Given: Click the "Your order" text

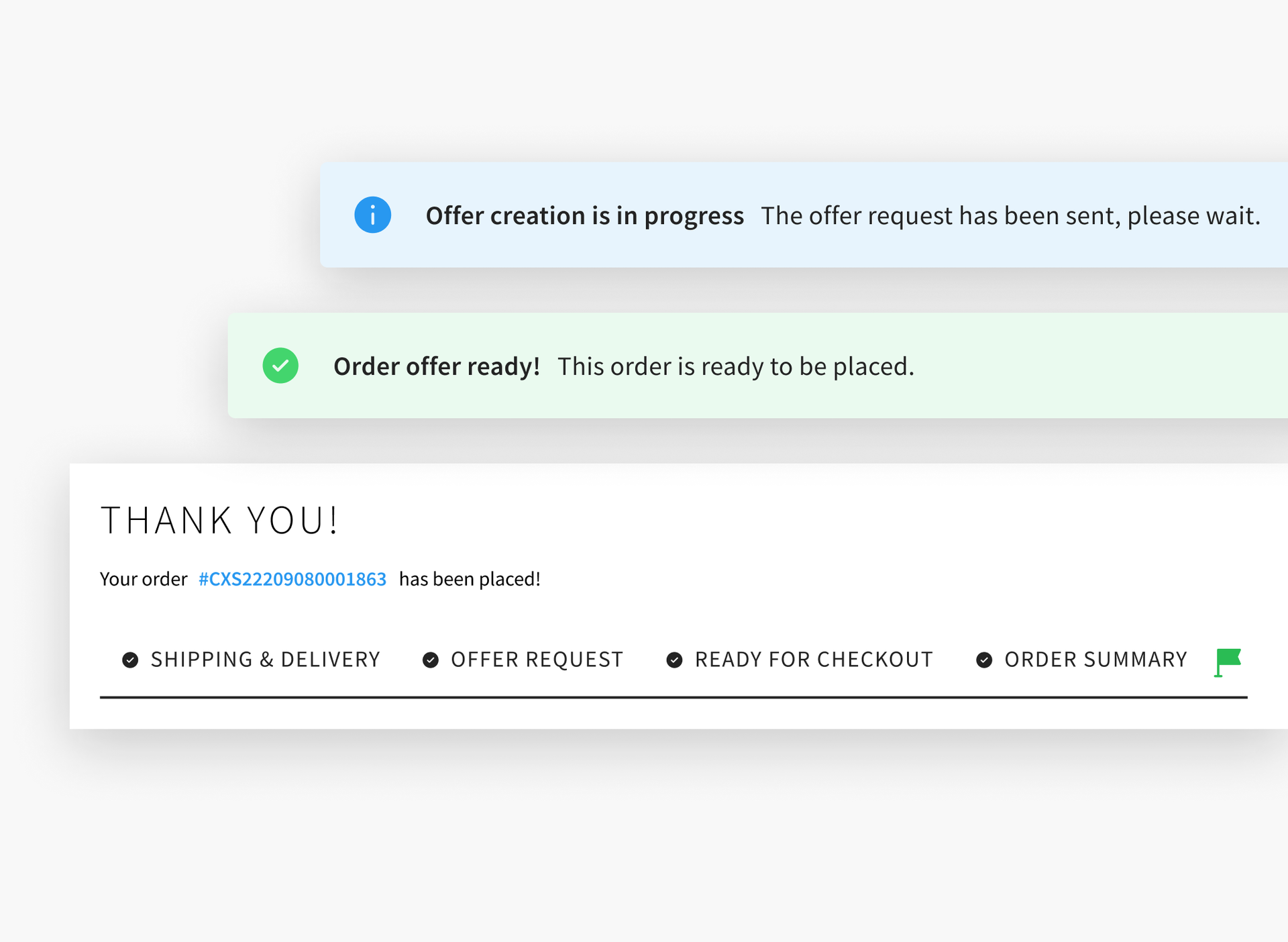Looking at the screenshot, I should (x=144, y=579).
